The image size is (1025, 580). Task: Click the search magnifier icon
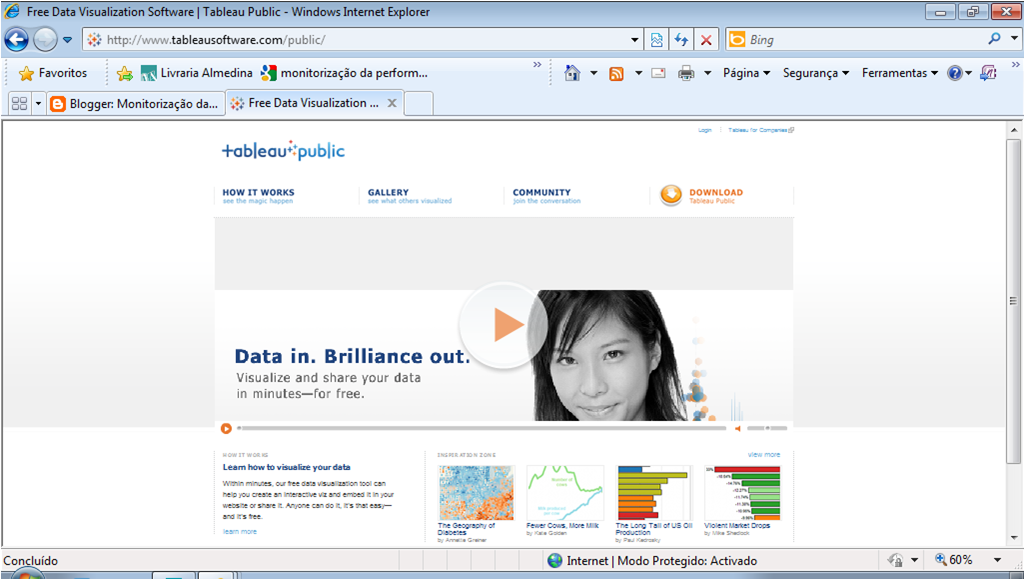pos(994,39)
